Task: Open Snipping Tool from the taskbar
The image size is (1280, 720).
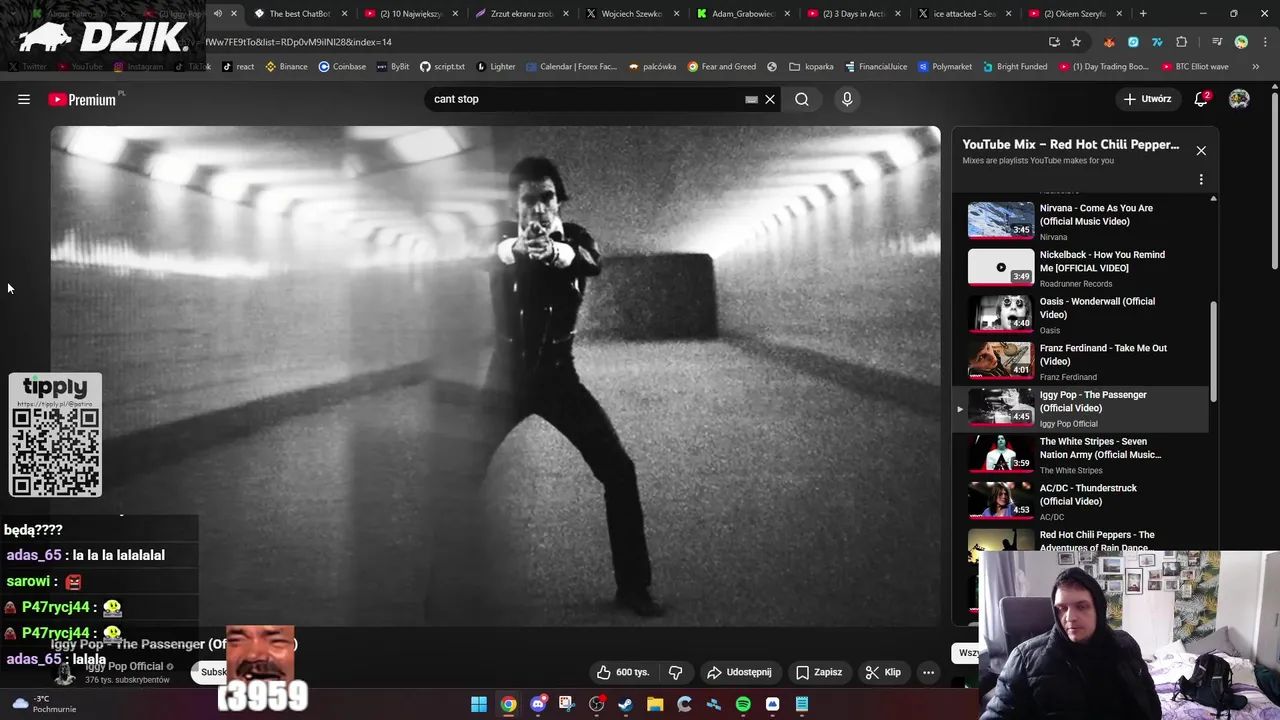Action: pos(567,704)
